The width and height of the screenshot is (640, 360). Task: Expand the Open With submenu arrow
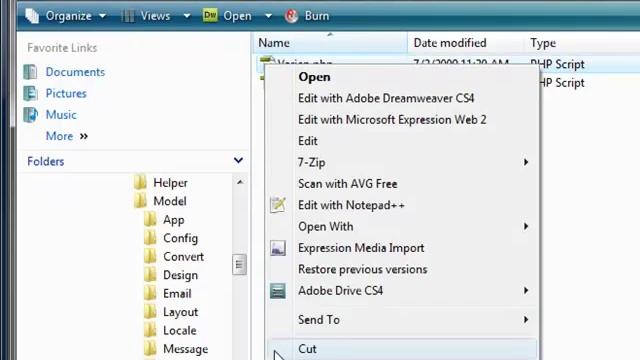click(x=526, y=227)
